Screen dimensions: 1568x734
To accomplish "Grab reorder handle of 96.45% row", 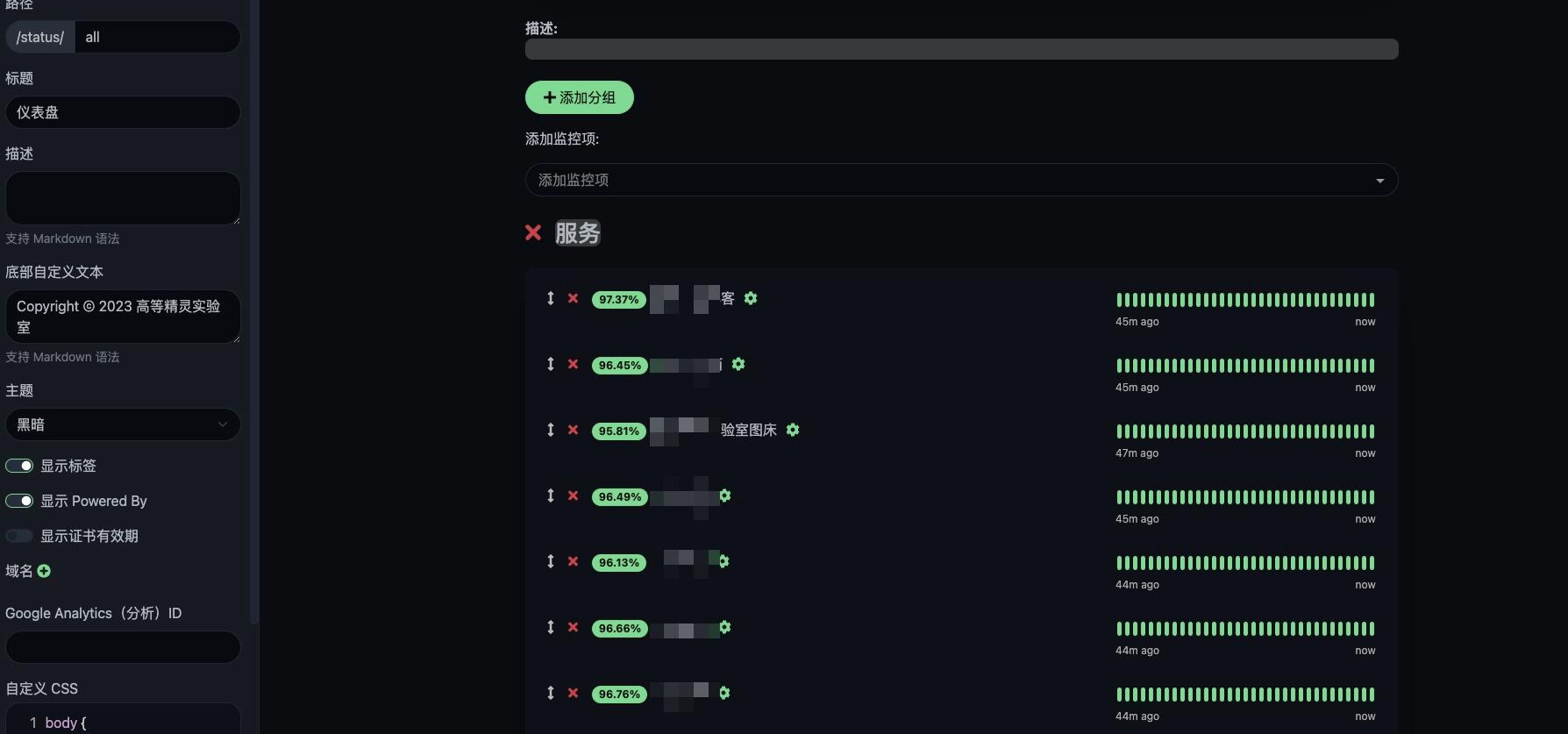I will coord(551,364).
